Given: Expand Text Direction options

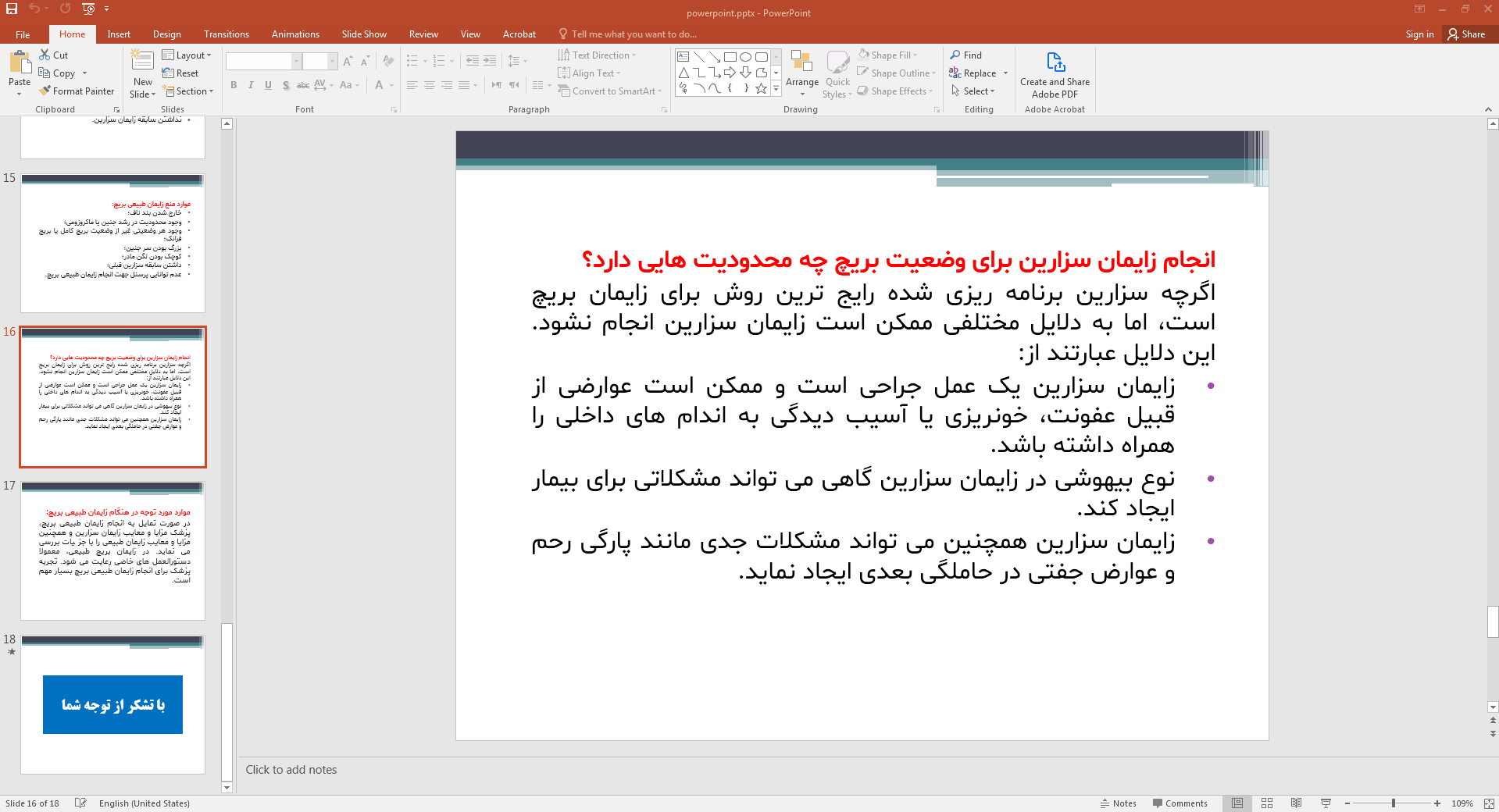Looking at the screenshot, I should click(597, 55).
